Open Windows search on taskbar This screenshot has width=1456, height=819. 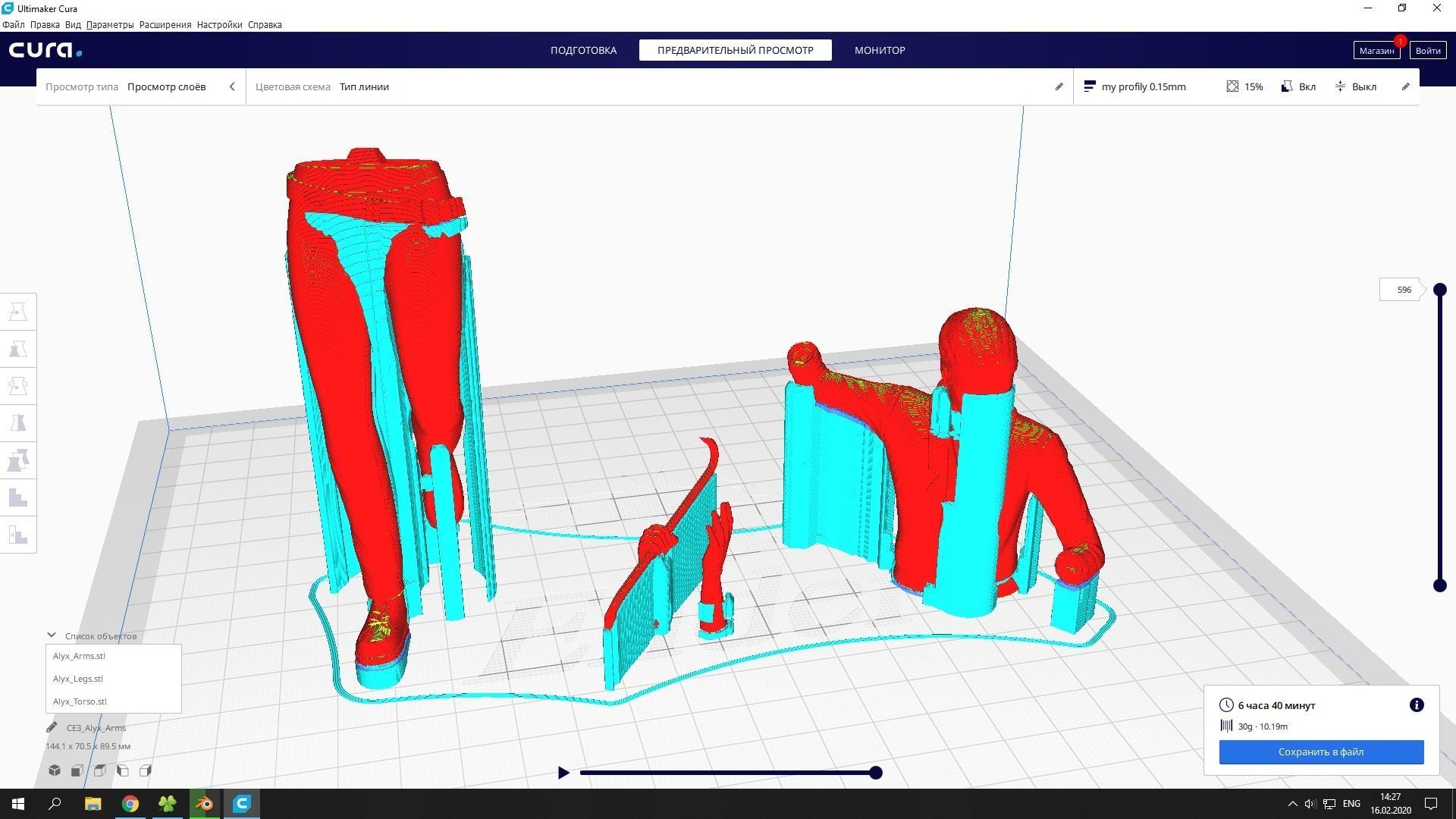click(x=55, y=804)
